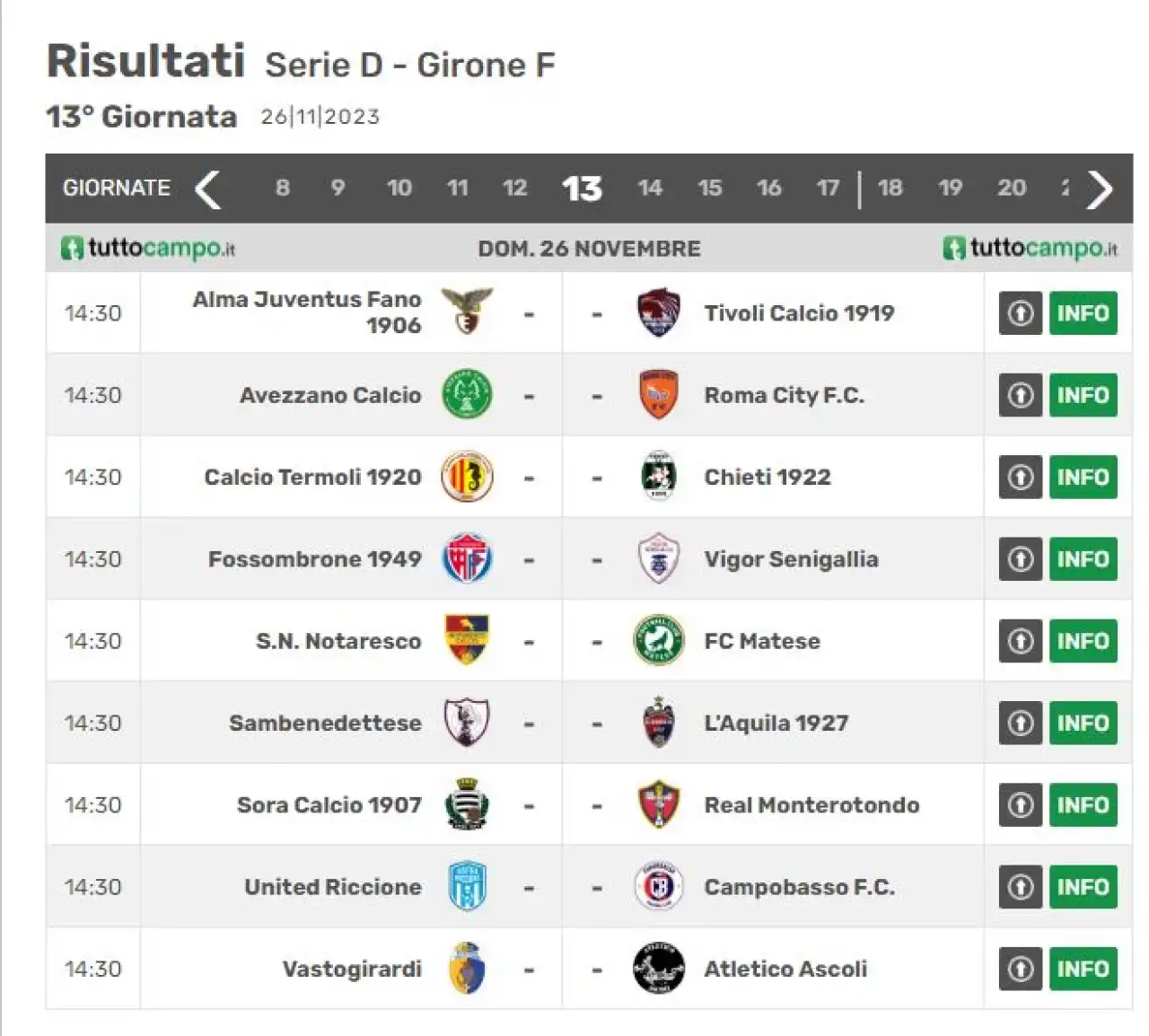Go to previous giornate with left chevron
This screenshot has height=1036, width=1149.
pos(208,189)
